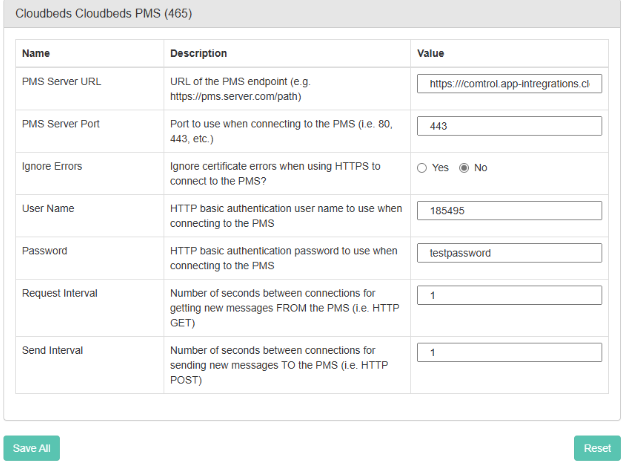
Task: Click the Value column header
Action: 432,53
